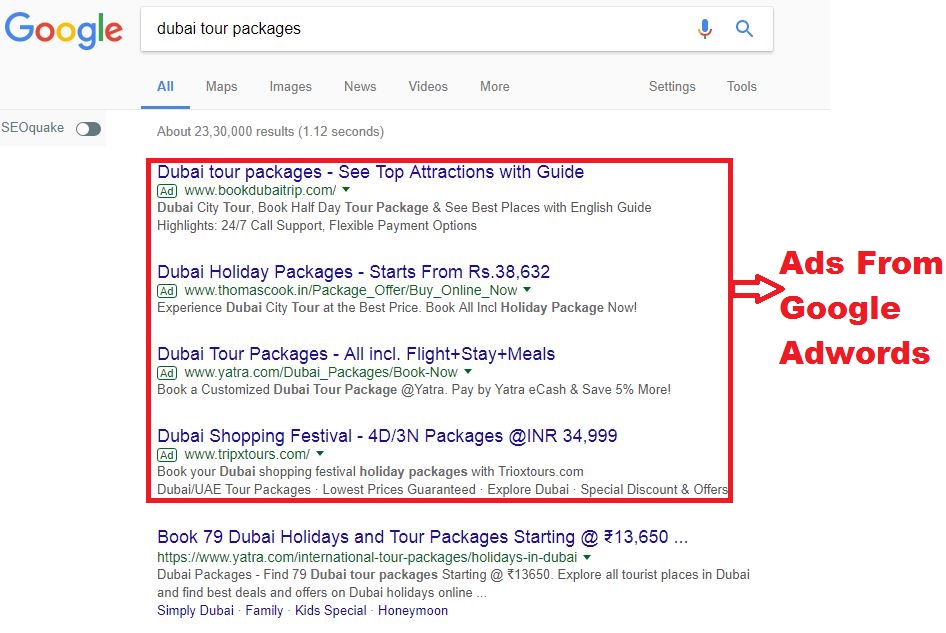946x633 pixels.
Task: Open 'Dubai Shopping Festival - 4D/3N Packages' ad
Action: [x=387, y=436]
